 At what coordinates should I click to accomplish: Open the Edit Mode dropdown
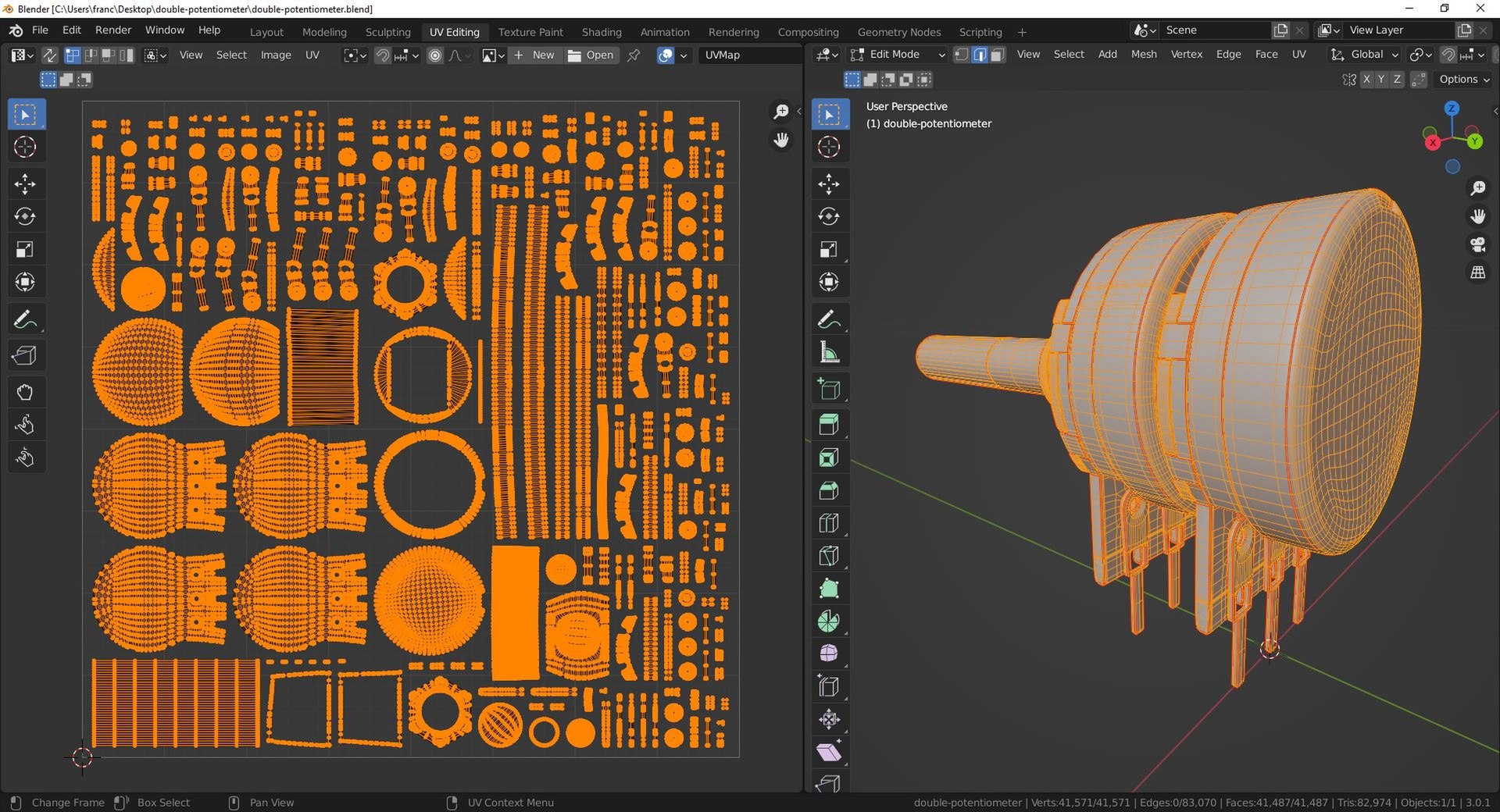point(898,55)
